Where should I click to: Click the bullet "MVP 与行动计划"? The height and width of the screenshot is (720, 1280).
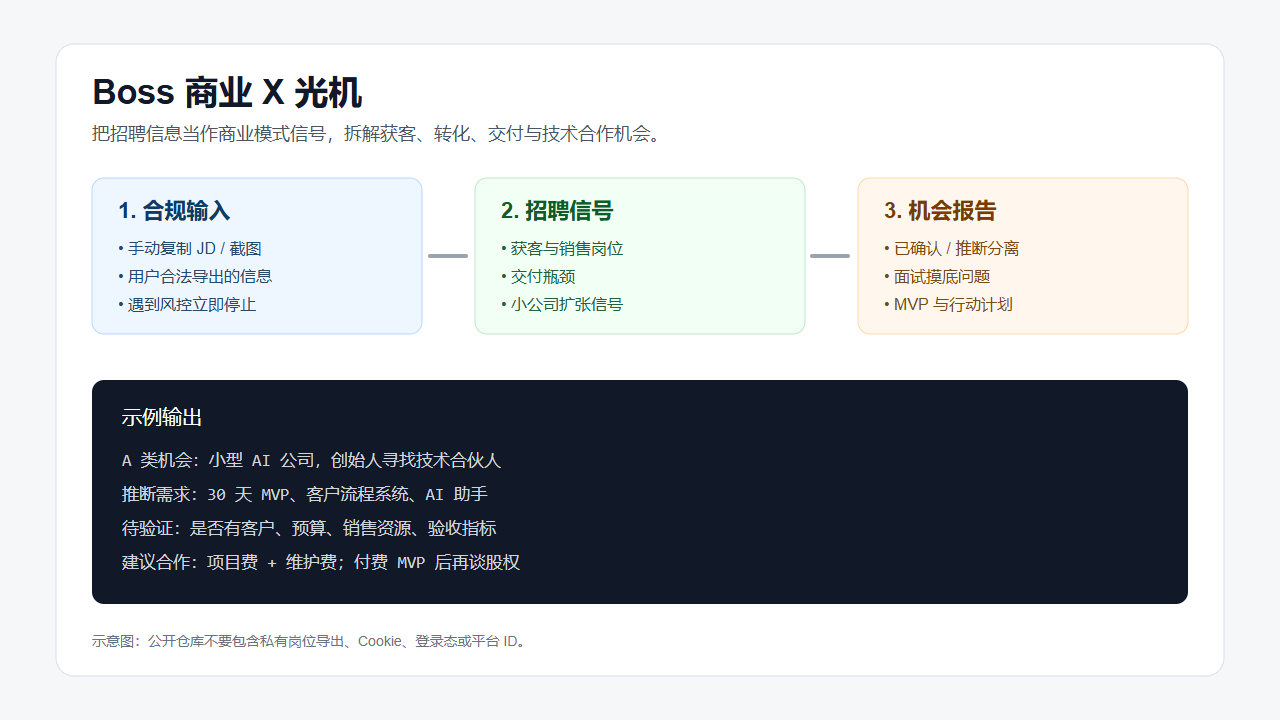[x=948, y=305]
